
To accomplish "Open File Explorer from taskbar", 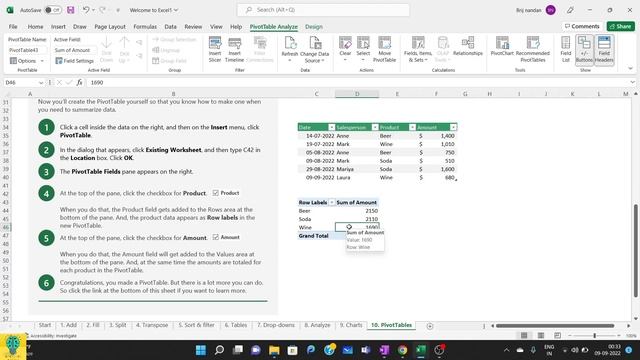I will [x=274, y=350].
